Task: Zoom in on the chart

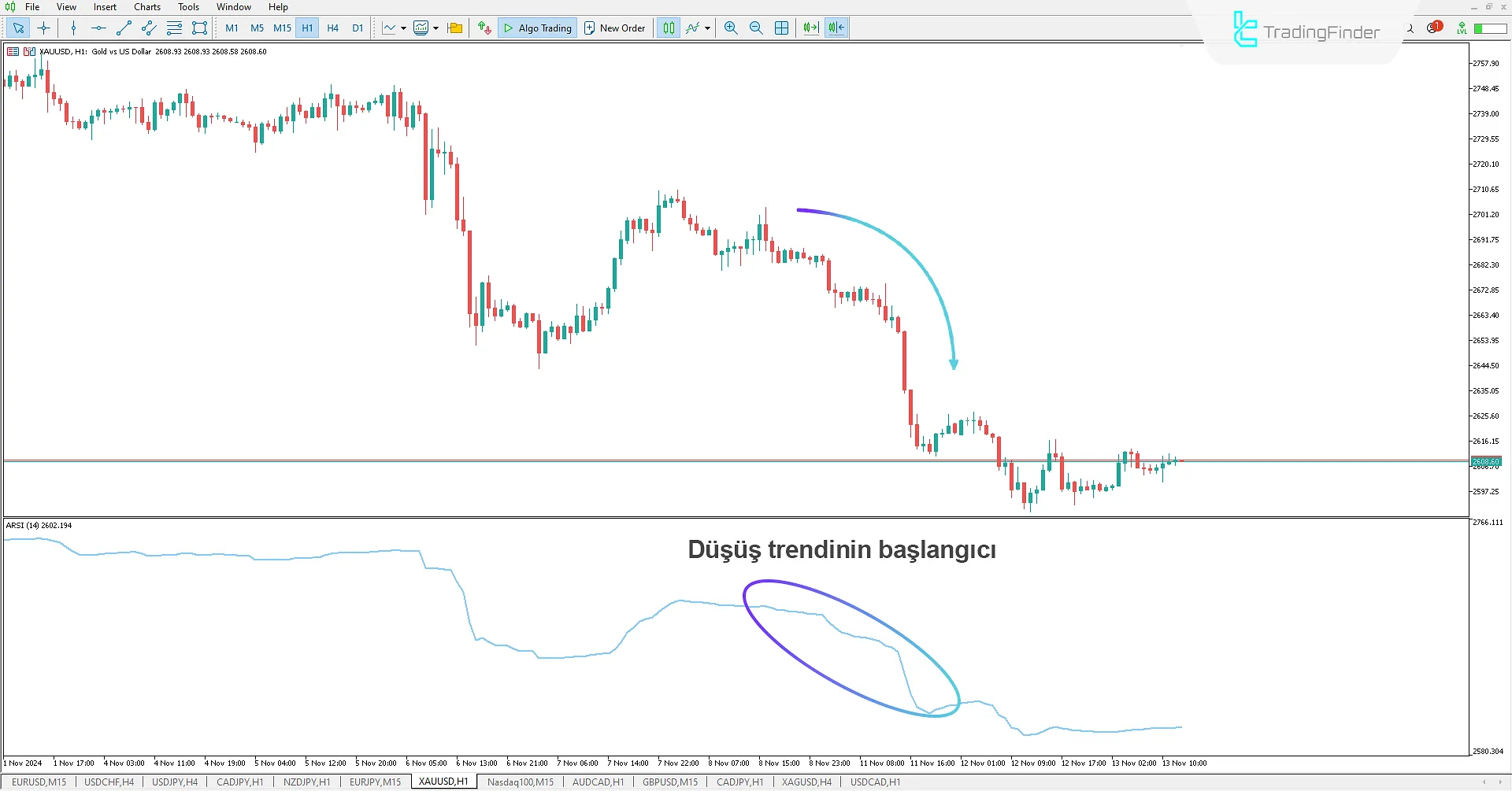Action: point(731,28)
